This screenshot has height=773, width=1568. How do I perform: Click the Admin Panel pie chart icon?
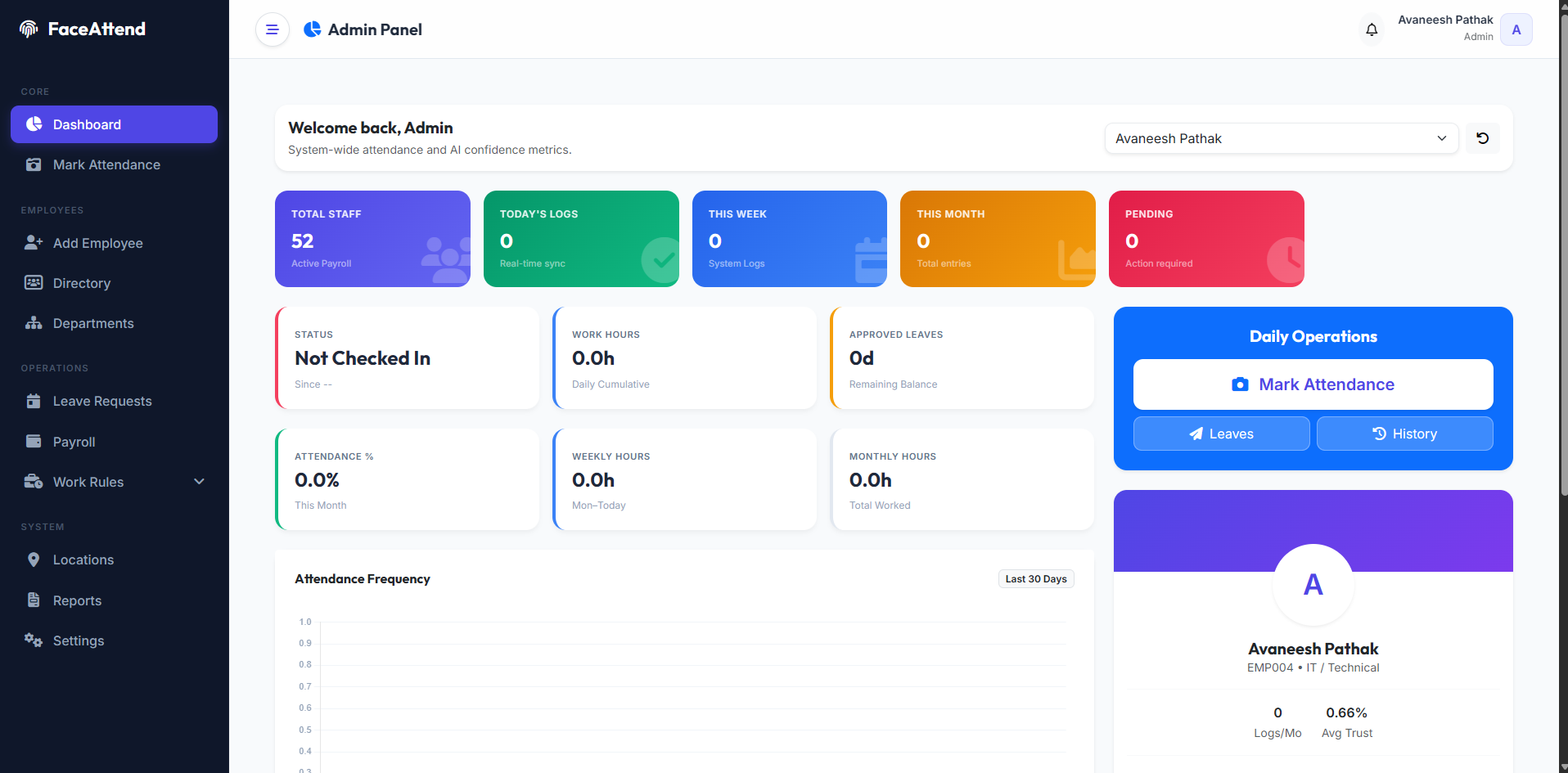313,29
